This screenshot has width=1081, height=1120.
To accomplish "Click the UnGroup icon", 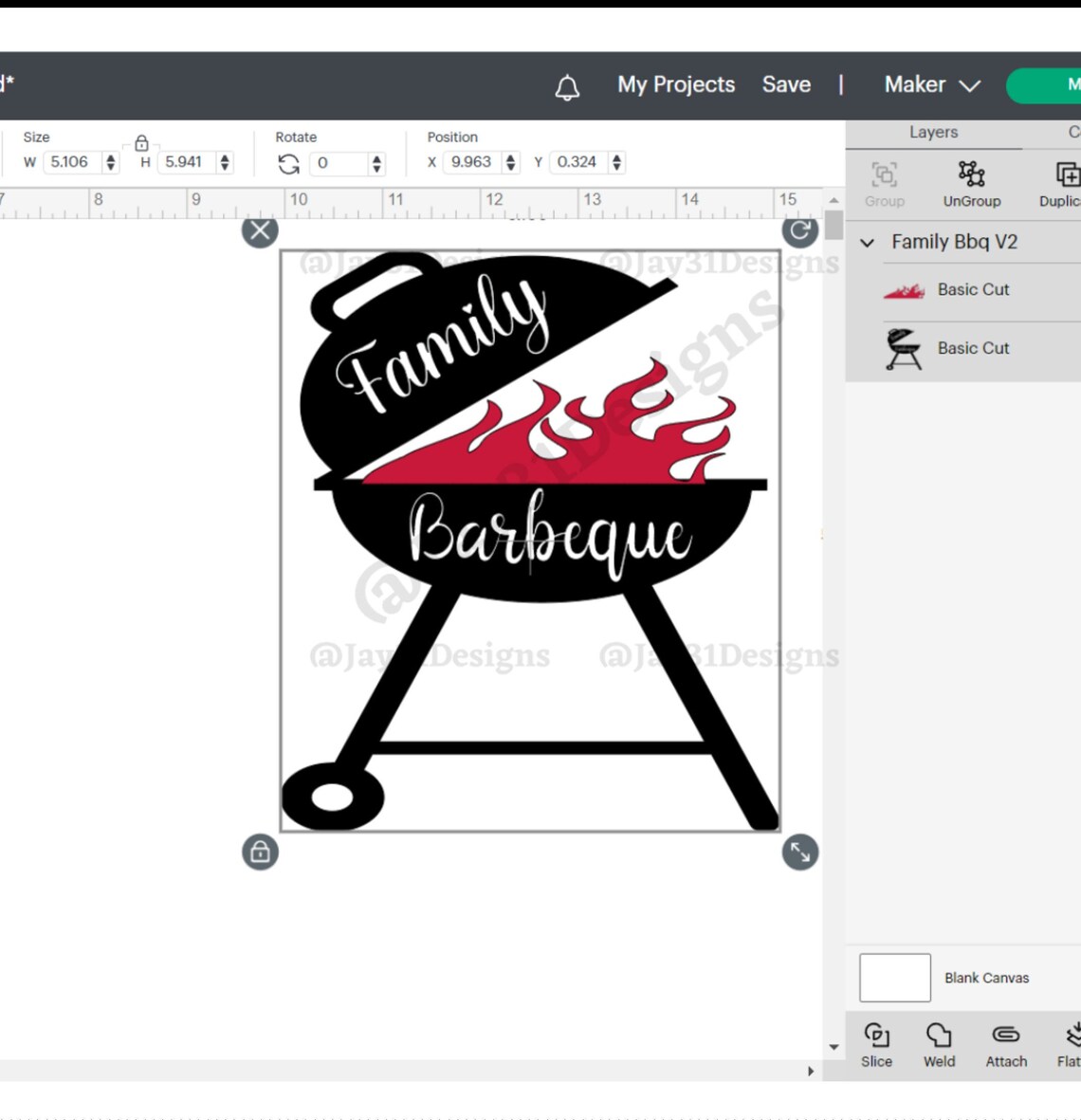I will [971, 182].
